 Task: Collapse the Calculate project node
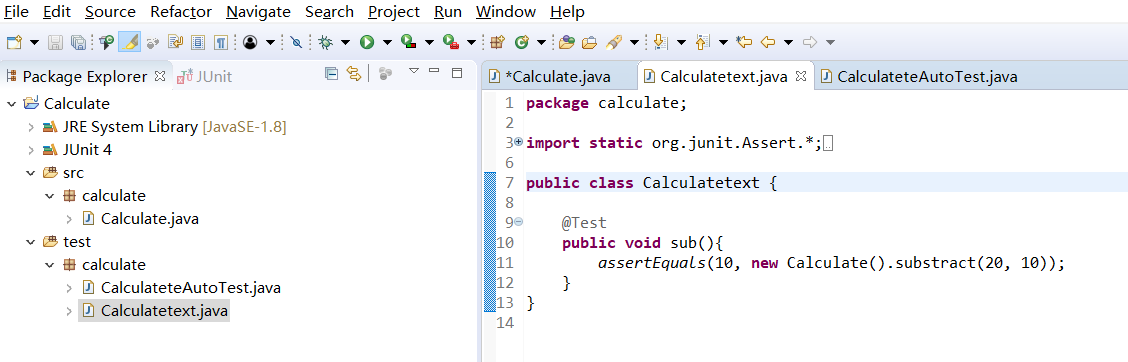pyautogui.click(x=12, y=104)
